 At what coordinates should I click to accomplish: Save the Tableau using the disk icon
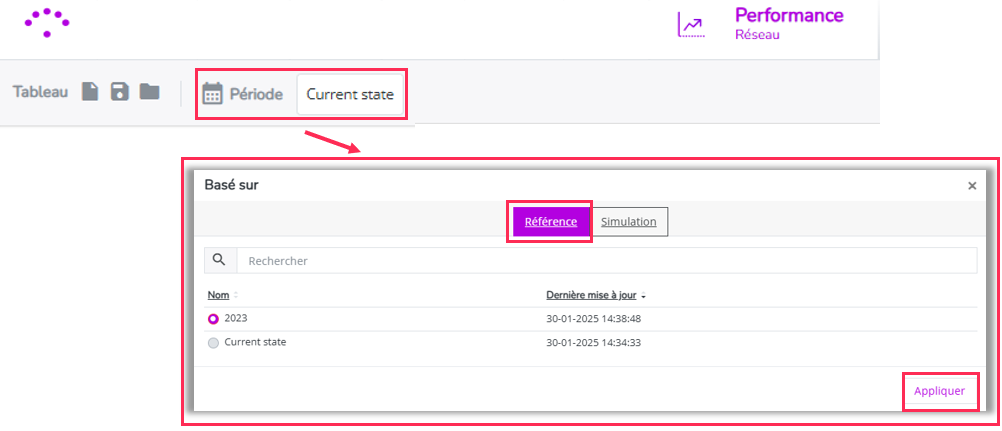120,92
